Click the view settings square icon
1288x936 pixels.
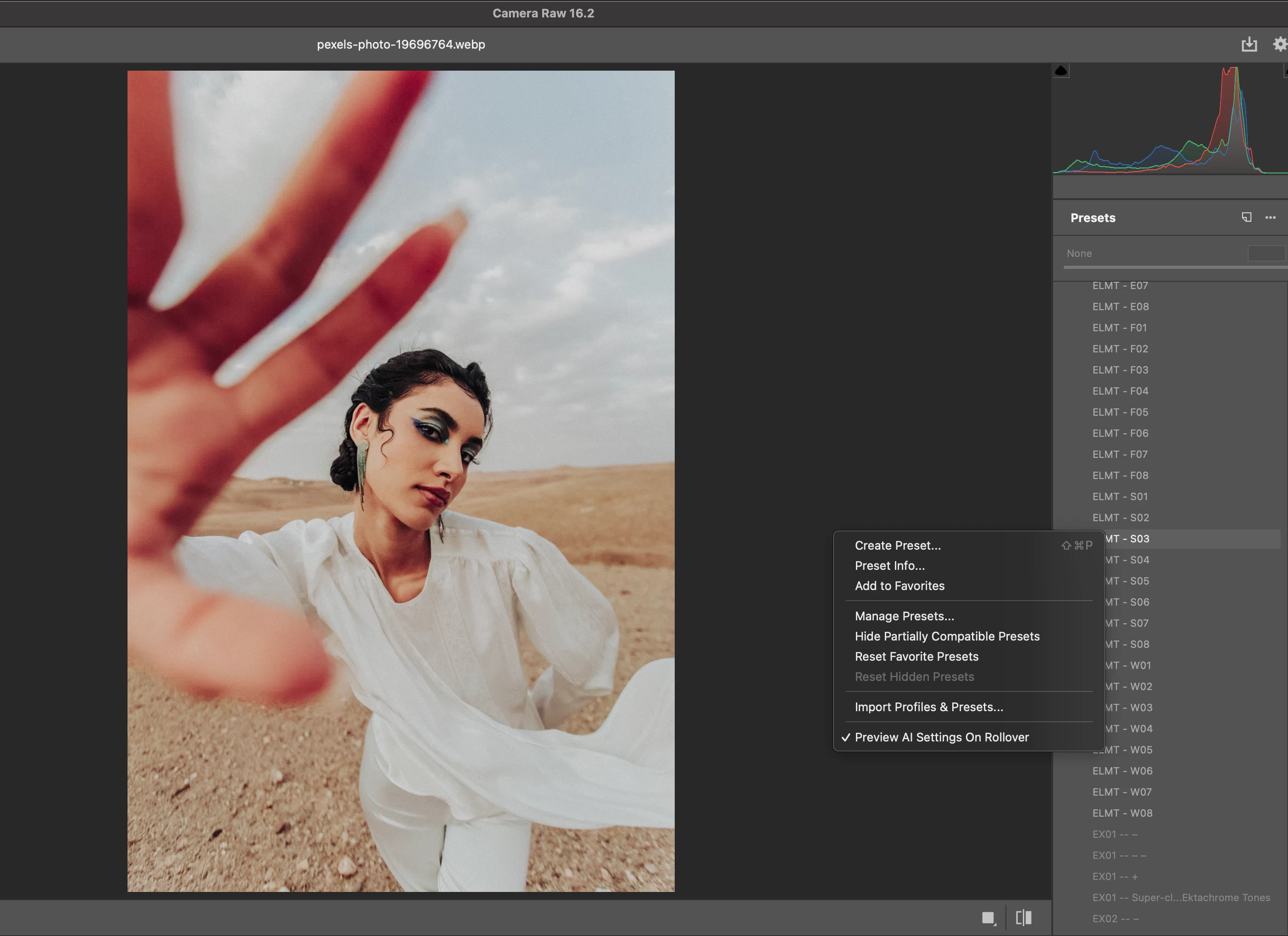[x=988, y=918]
